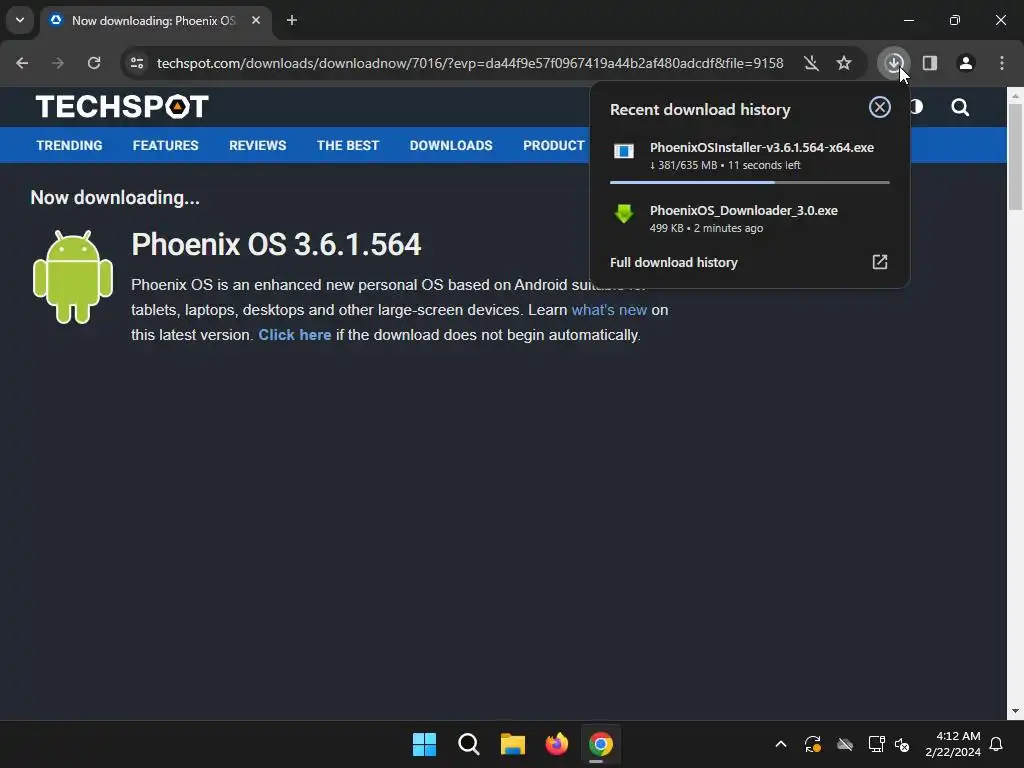Open the TRENDING menu
The image size is (1024, 768).
(x=69, y=146)
